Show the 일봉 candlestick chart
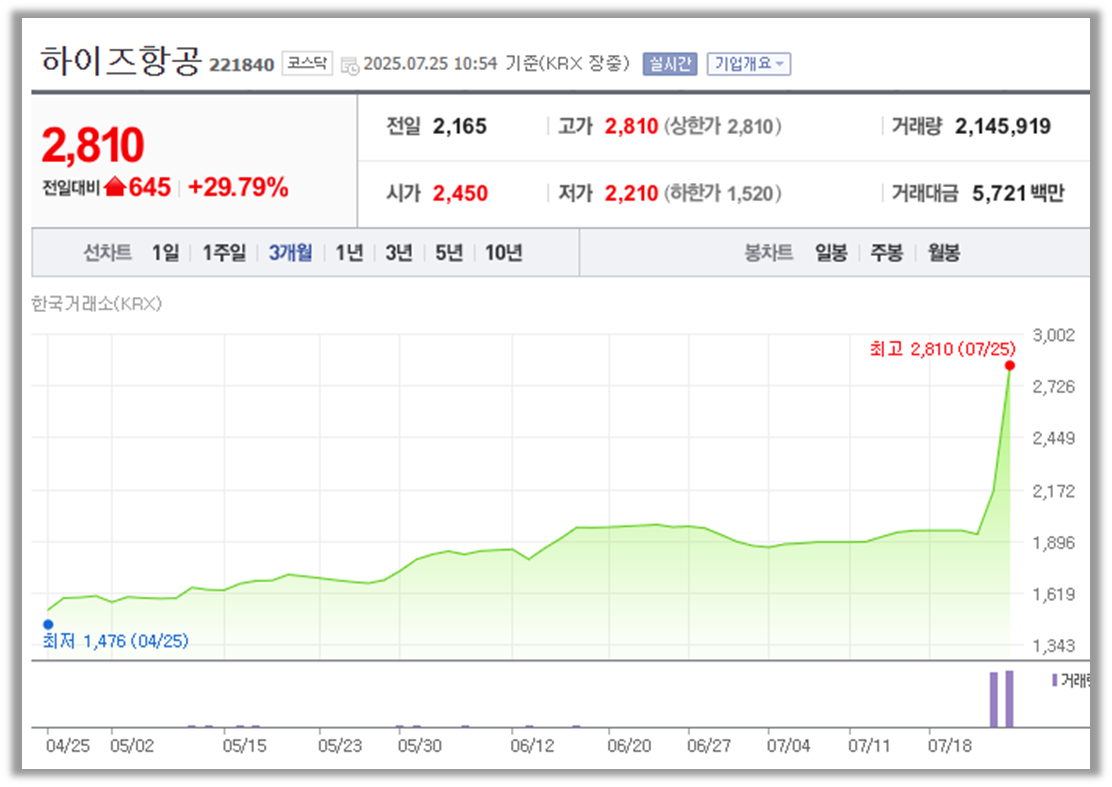Screen dimensions: 1112x787 pos(830,252)
